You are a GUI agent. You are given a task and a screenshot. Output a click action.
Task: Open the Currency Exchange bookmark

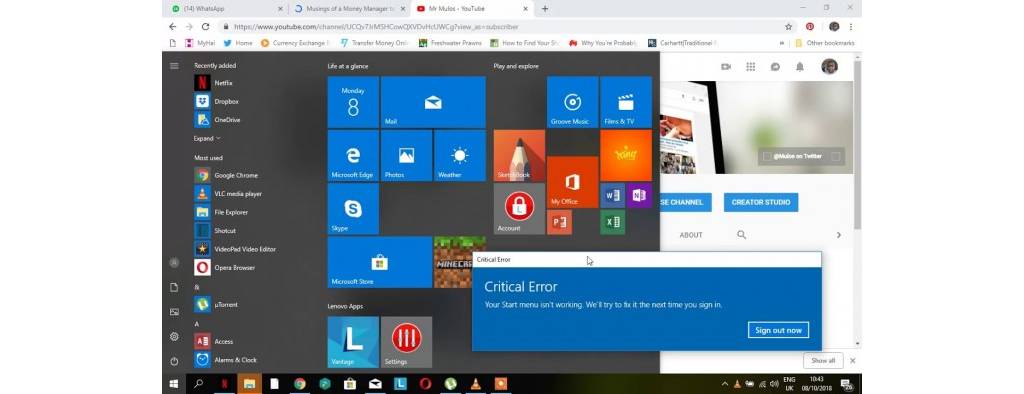tap(295, 43)
